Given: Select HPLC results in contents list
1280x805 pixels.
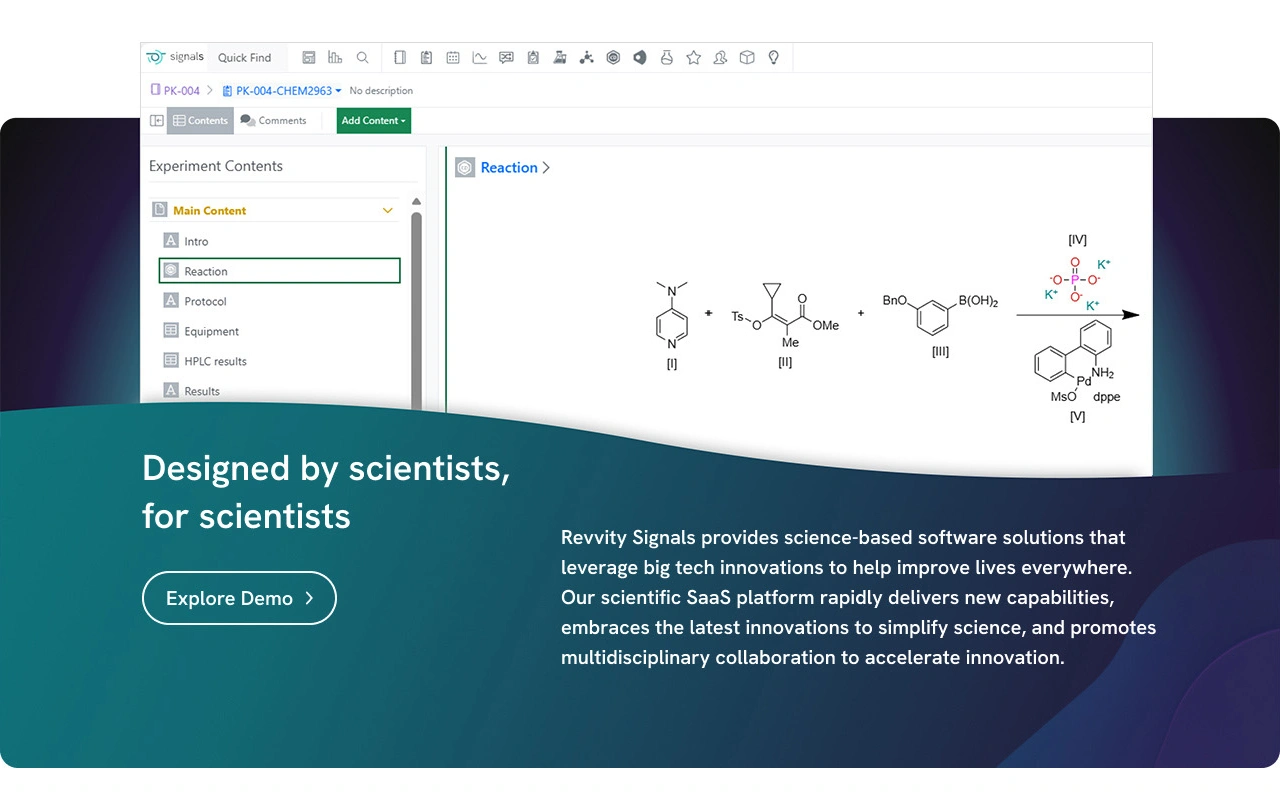Looking at the screenshot, I should pyautogui.click(x=215, y=361).
